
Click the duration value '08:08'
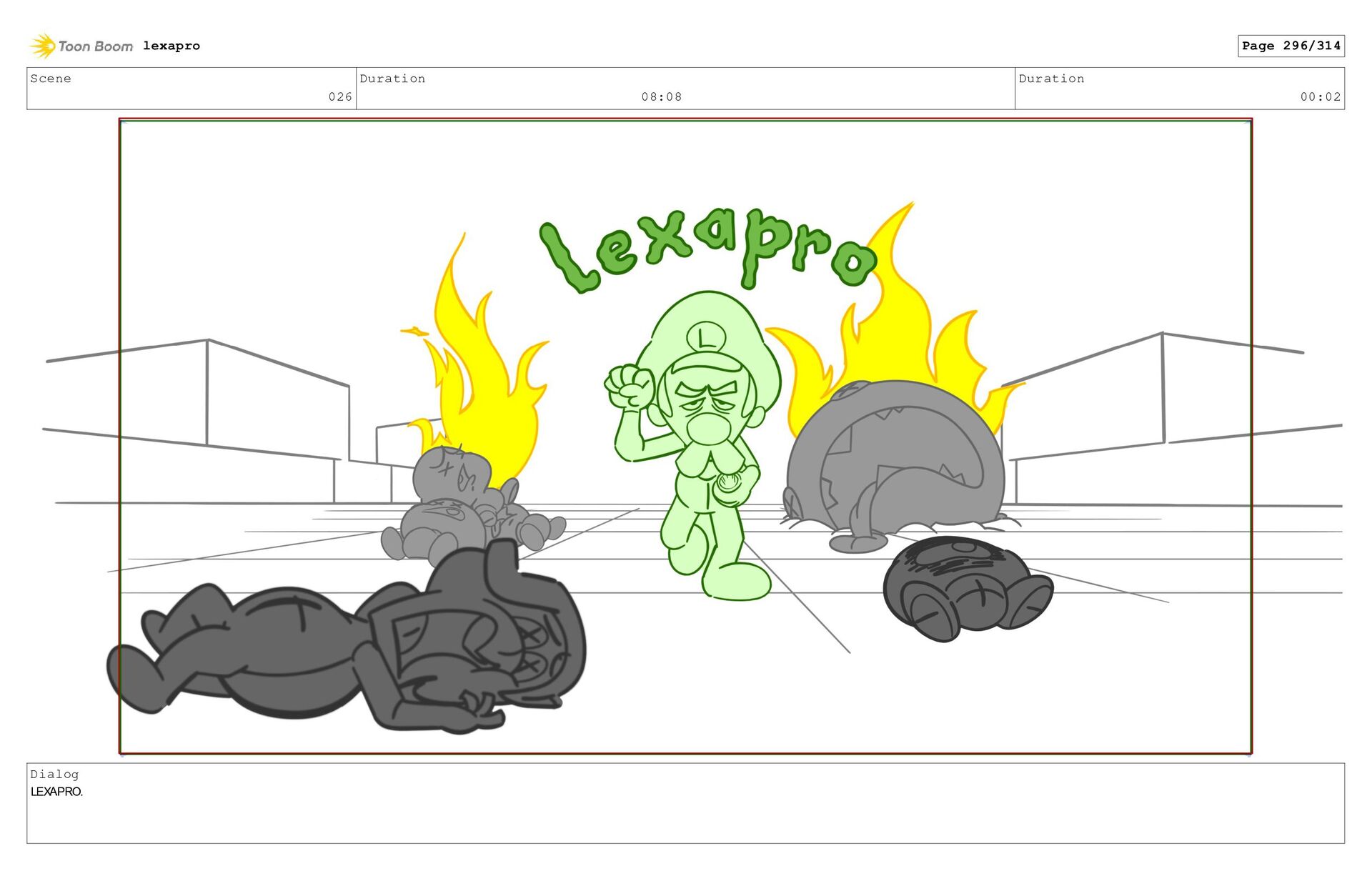coord(662,96)
